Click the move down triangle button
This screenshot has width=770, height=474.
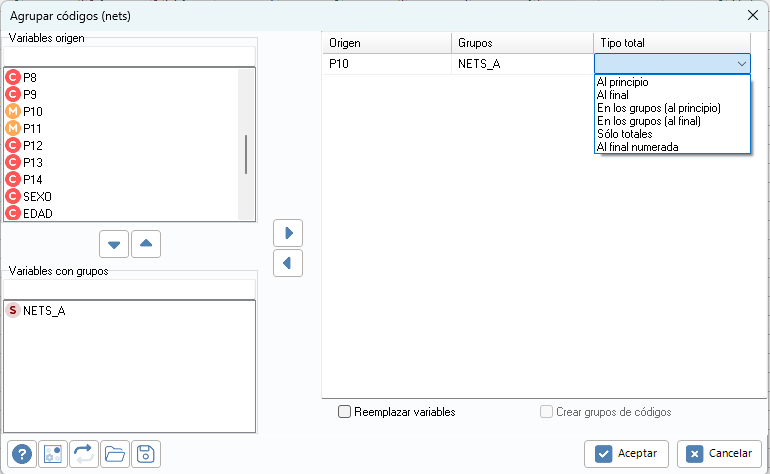click(114, 244)
